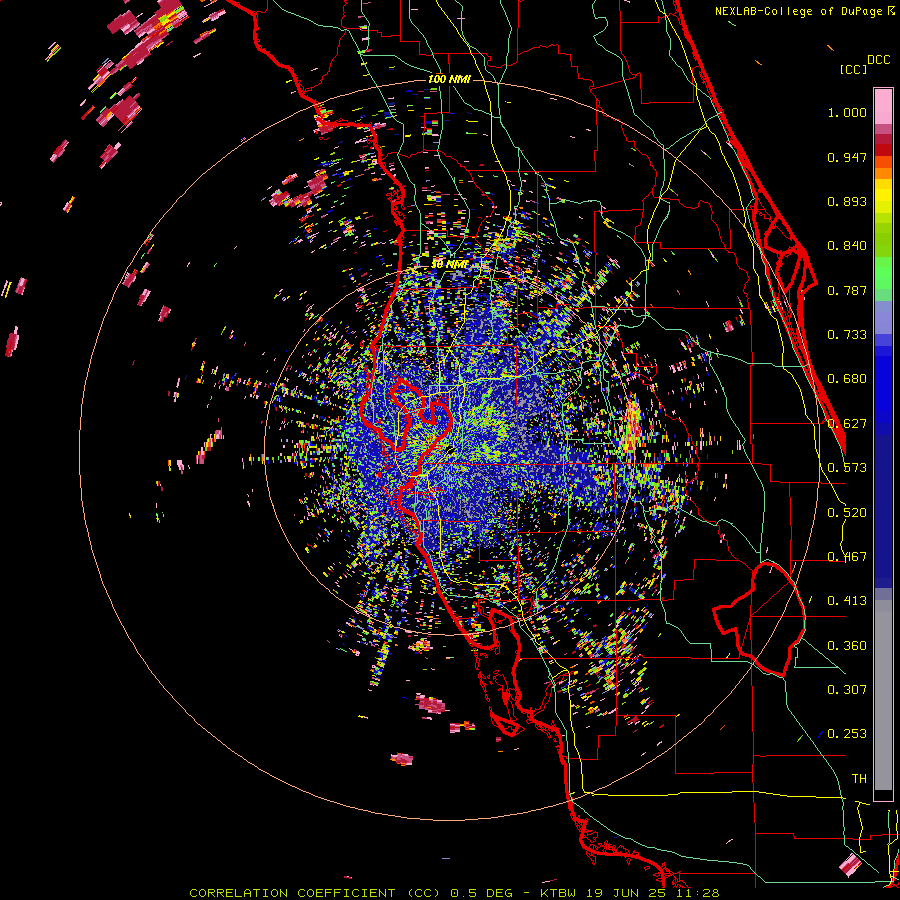Select the 0.253 scale value
The height and width of the screenshot is (900, 900).
(847, 734)
